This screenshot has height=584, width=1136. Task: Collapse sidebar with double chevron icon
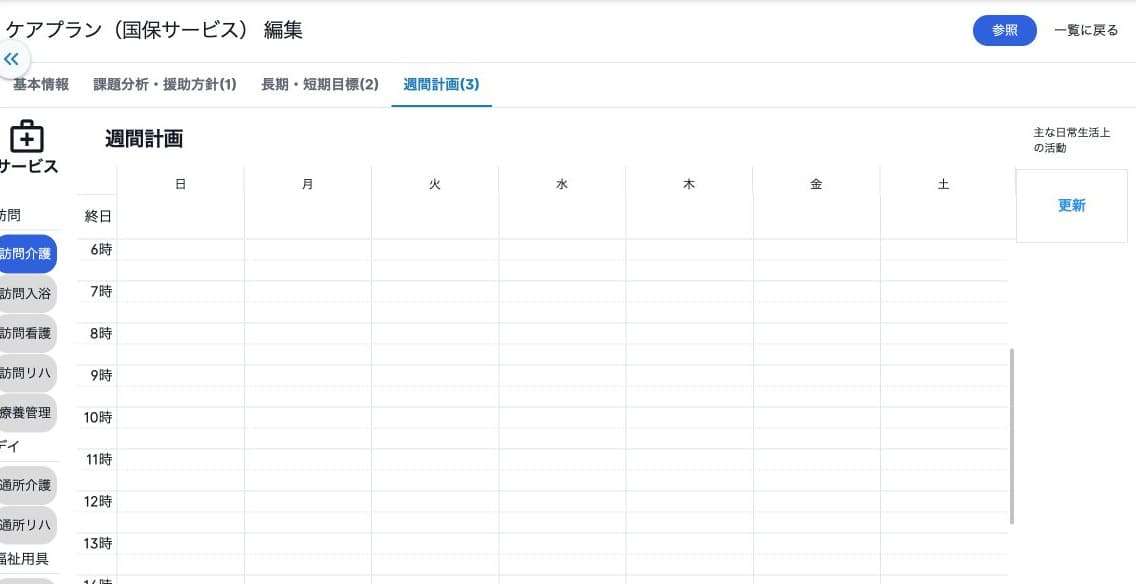[12, 59]
